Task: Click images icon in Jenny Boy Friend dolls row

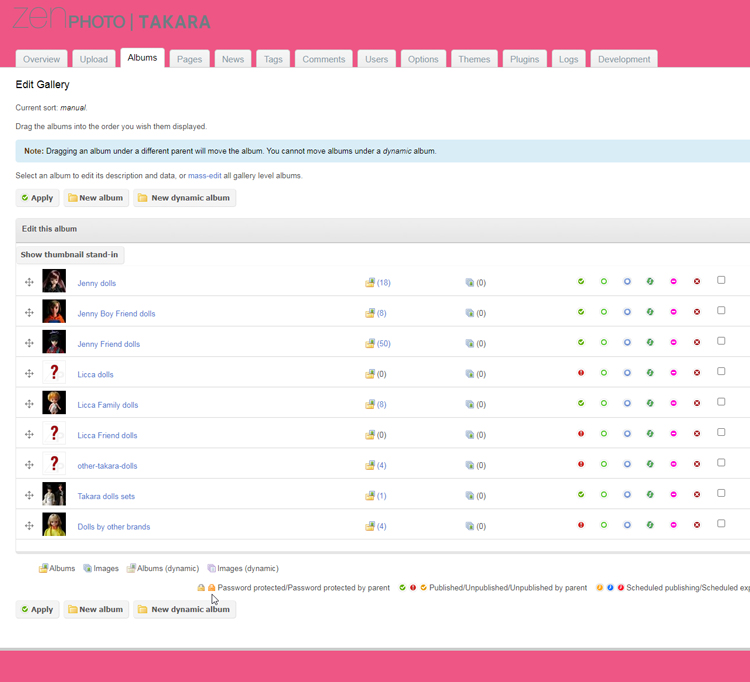Action: [470, 313]
